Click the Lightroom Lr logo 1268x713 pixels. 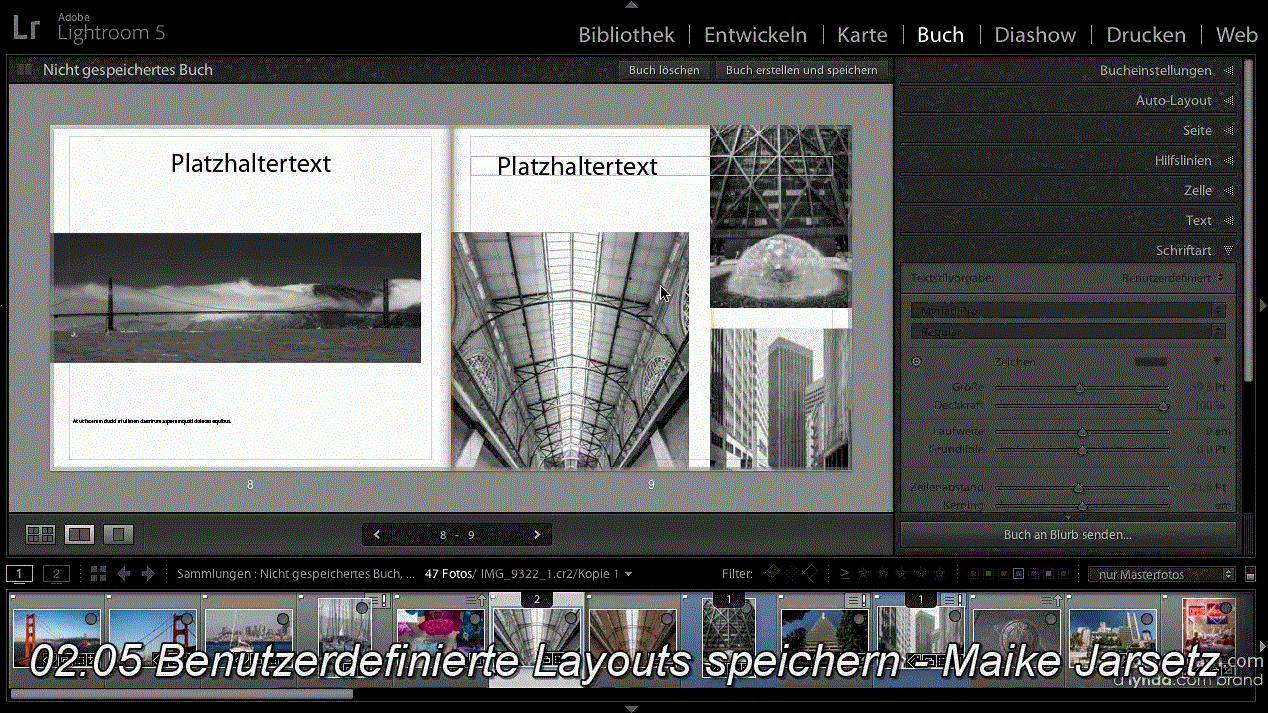point(27,27)
